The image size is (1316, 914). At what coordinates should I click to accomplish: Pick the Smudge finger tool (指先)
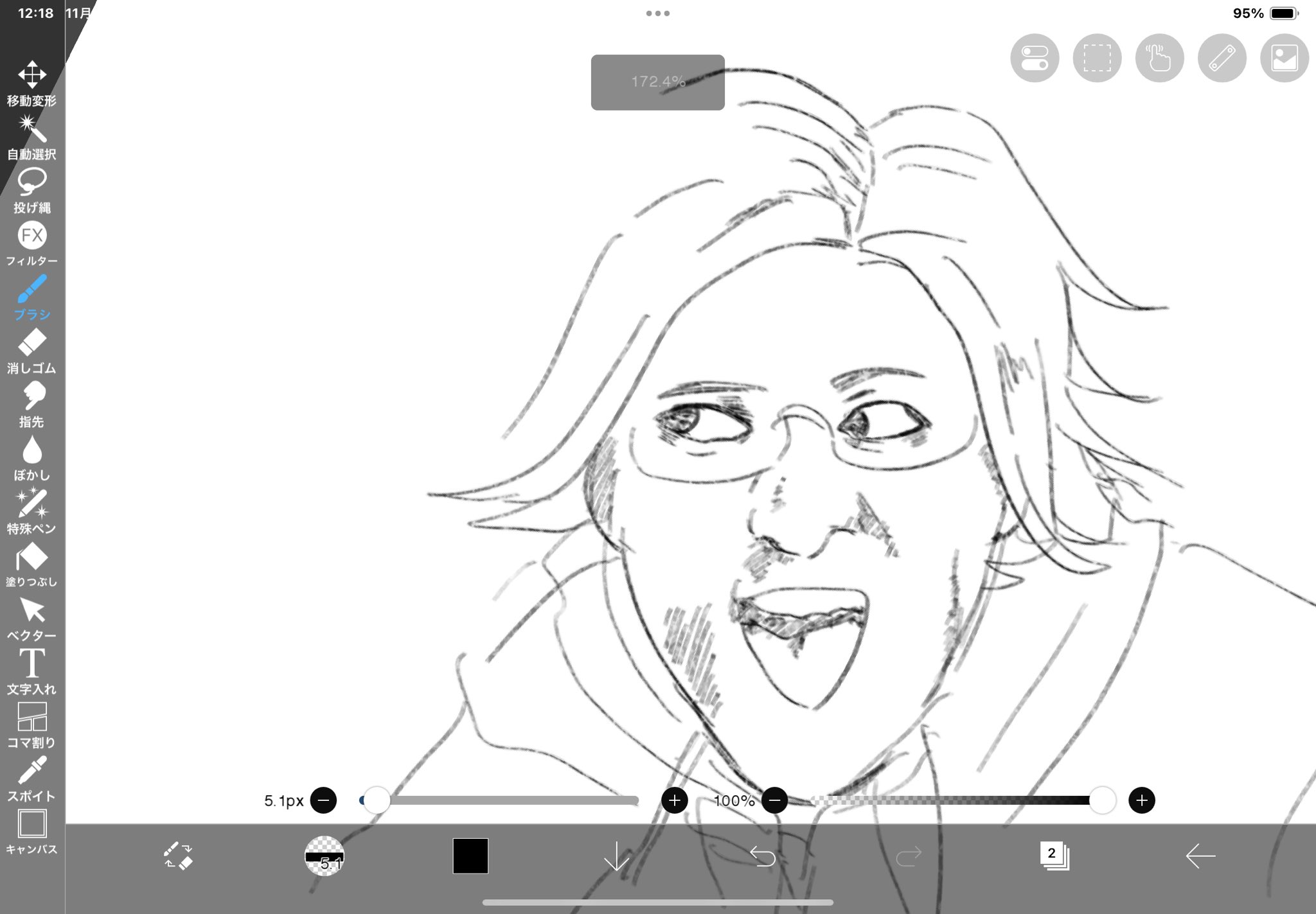(x=31, y=396)
